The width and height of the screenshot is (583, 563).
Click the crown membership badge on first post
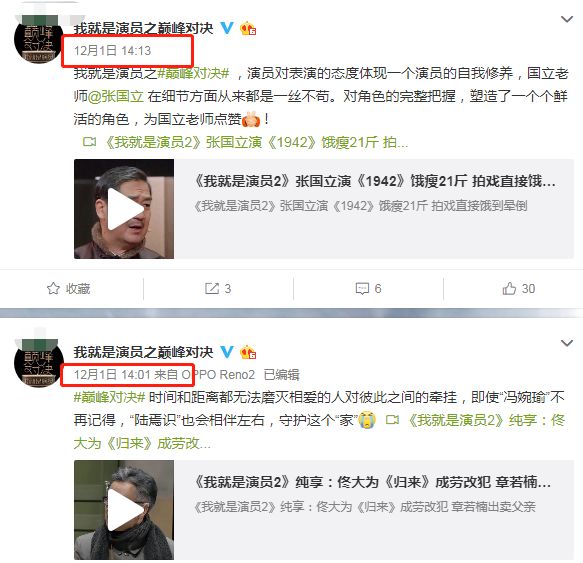pyautogui.click(x=248, y=28)
